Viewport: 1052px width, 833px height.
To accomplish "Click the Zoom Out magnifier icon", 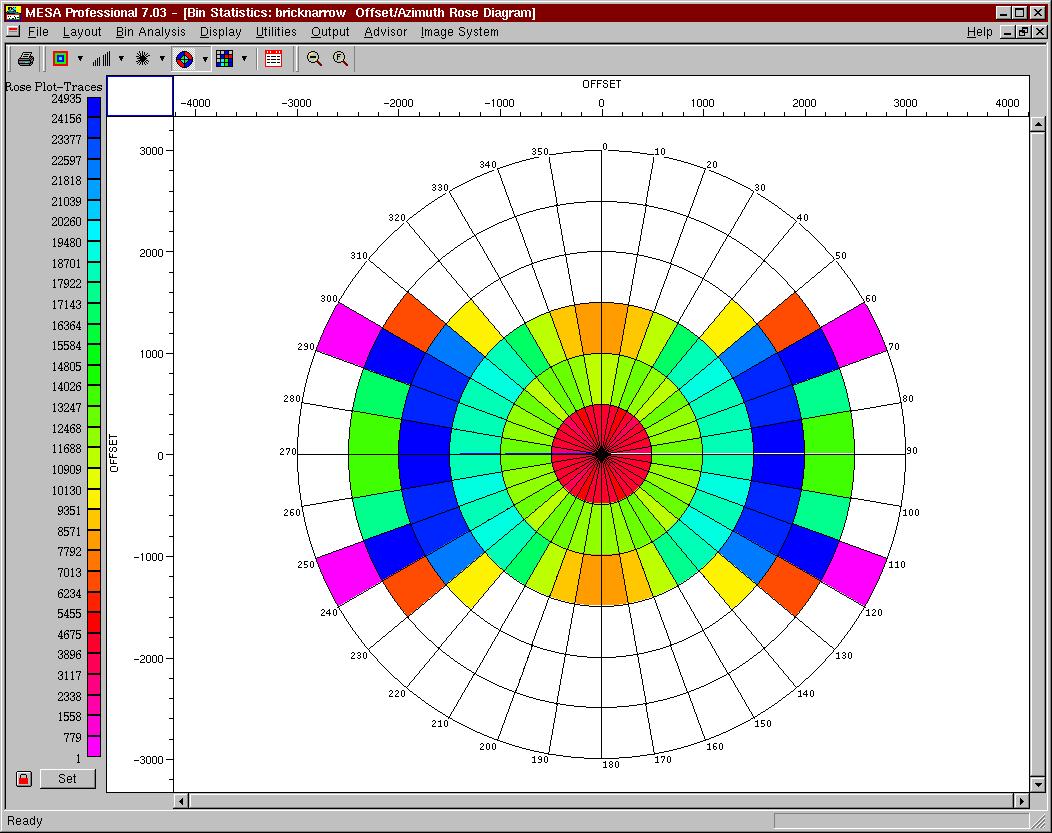I will point(314,58).
